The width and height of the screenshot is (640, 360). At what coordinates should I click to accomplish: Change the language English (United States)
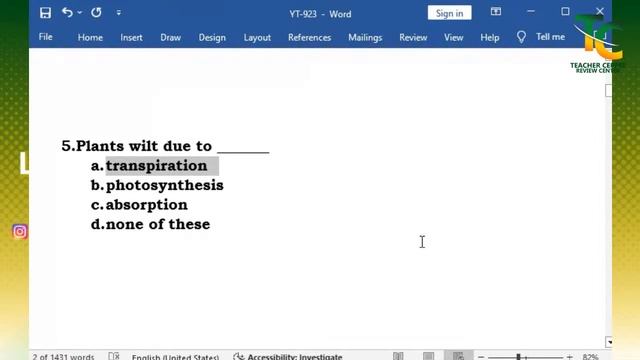pyautogui.click(x=175, y=357)
